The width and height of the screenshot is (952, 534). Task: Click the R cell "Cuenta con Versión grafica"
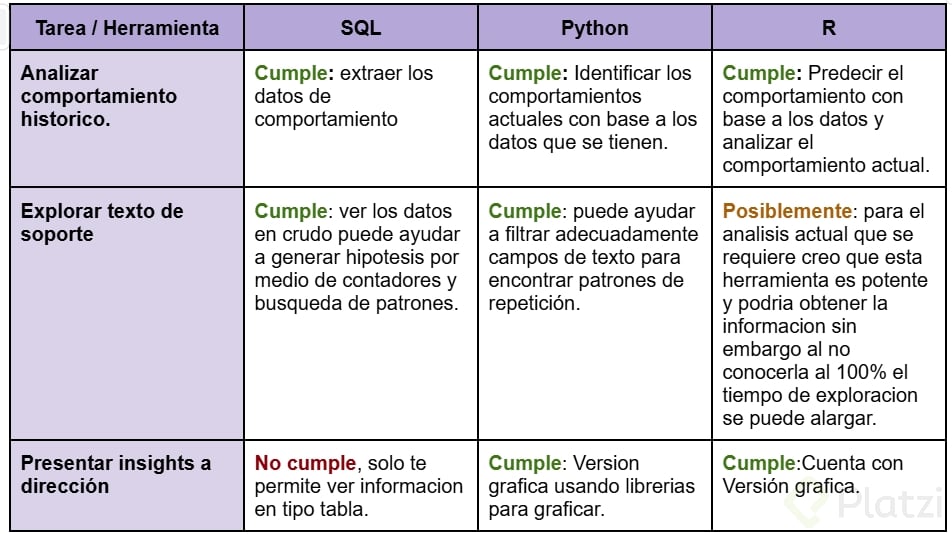(x=812, y=475)
